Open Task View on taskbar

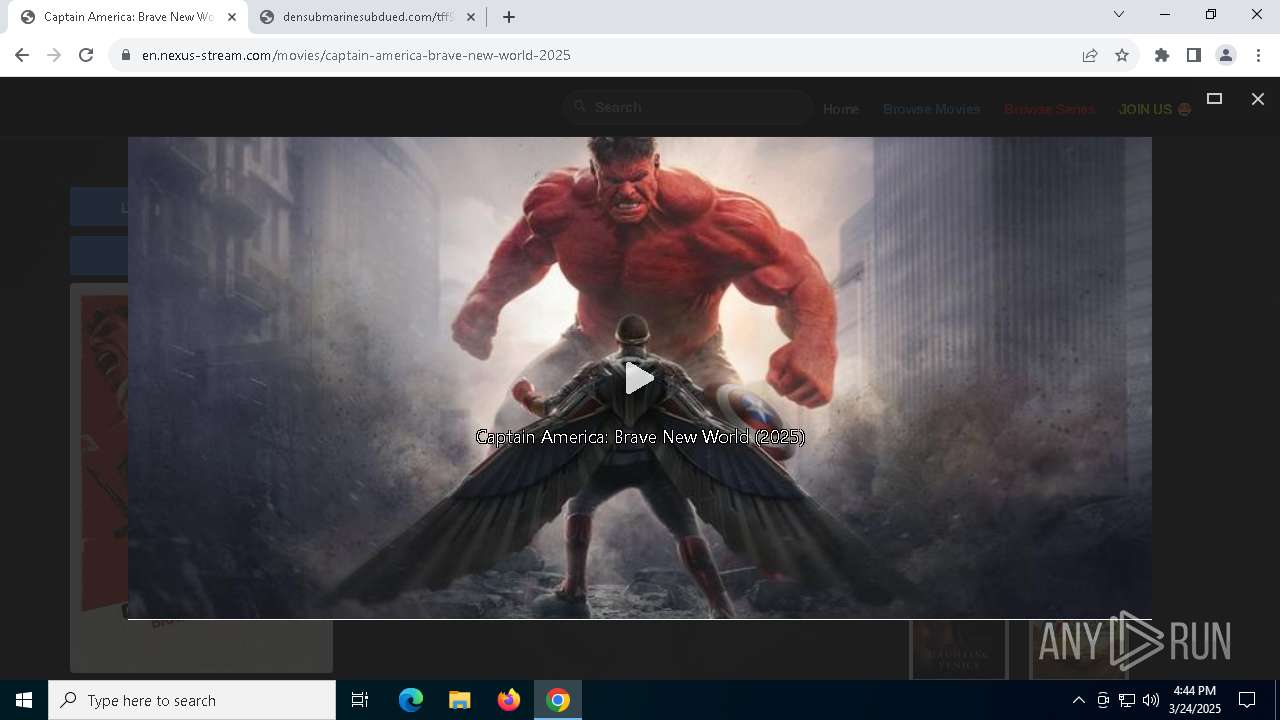360,700
